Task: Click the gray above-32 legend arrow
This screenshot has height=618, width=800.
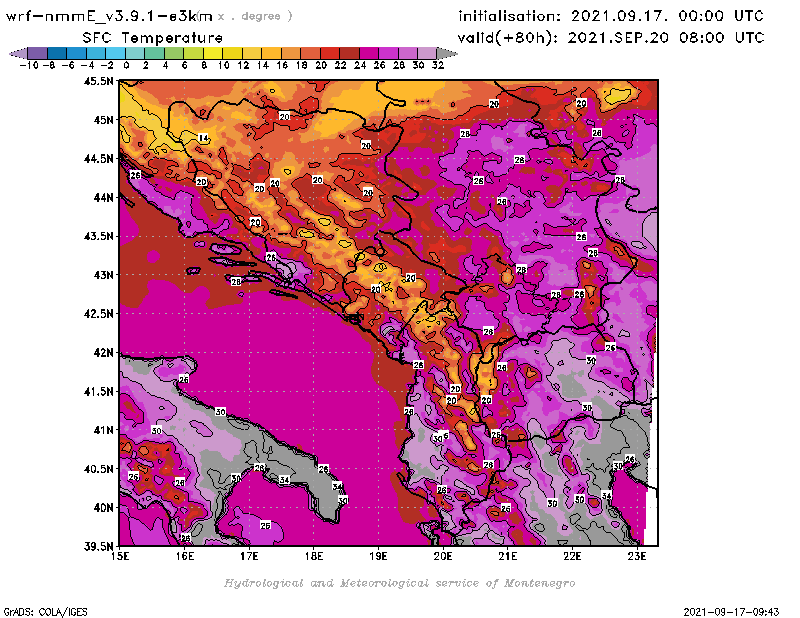Action: tap(447, 53)
